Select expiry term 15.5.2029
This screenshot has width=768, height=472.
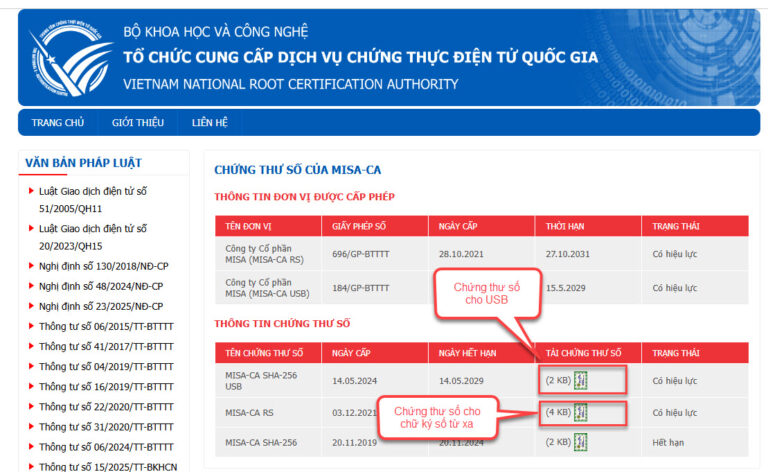coord(565,288)
